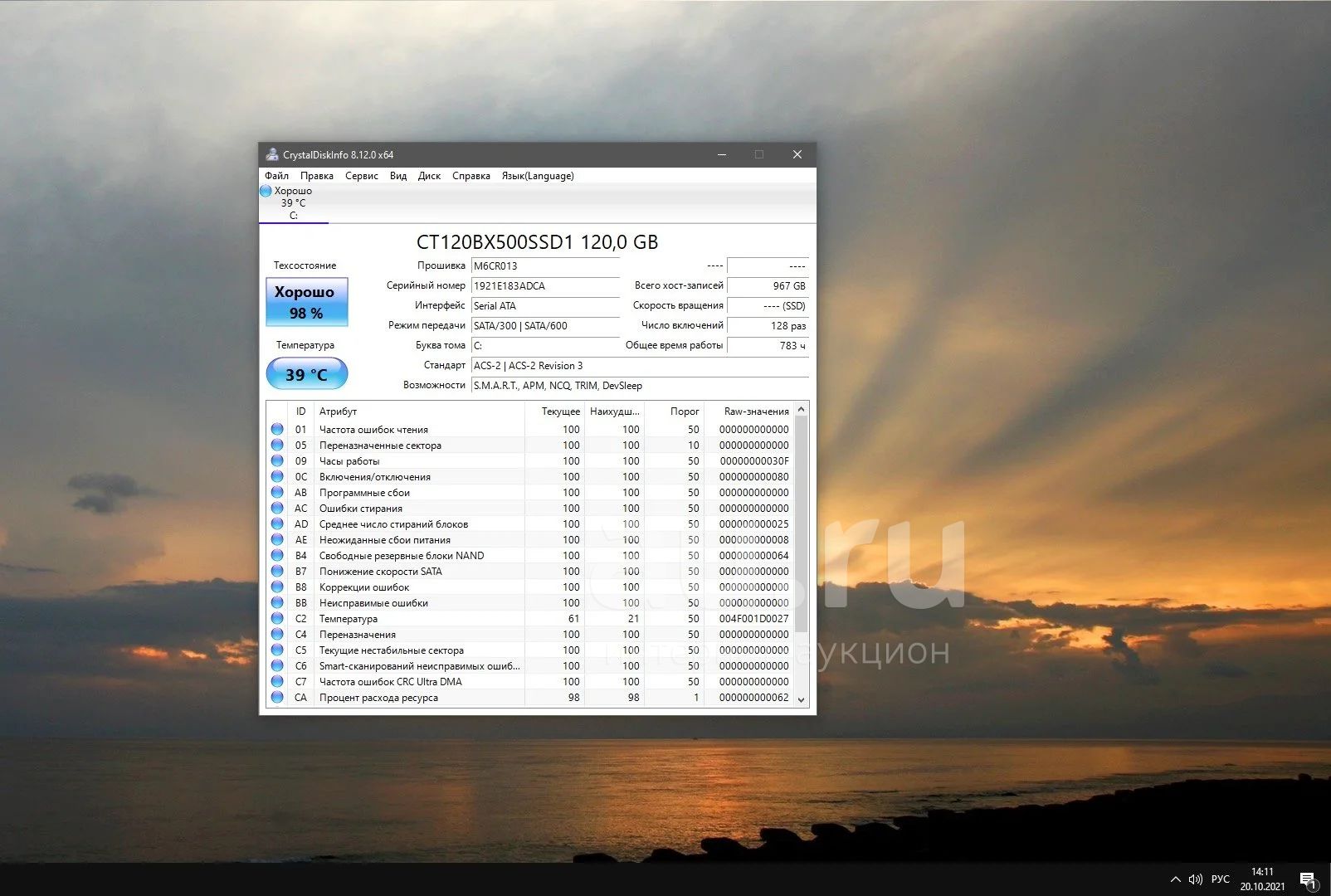
Task: Click the rotation rate value ---- (SSD)
Action: 768,306
